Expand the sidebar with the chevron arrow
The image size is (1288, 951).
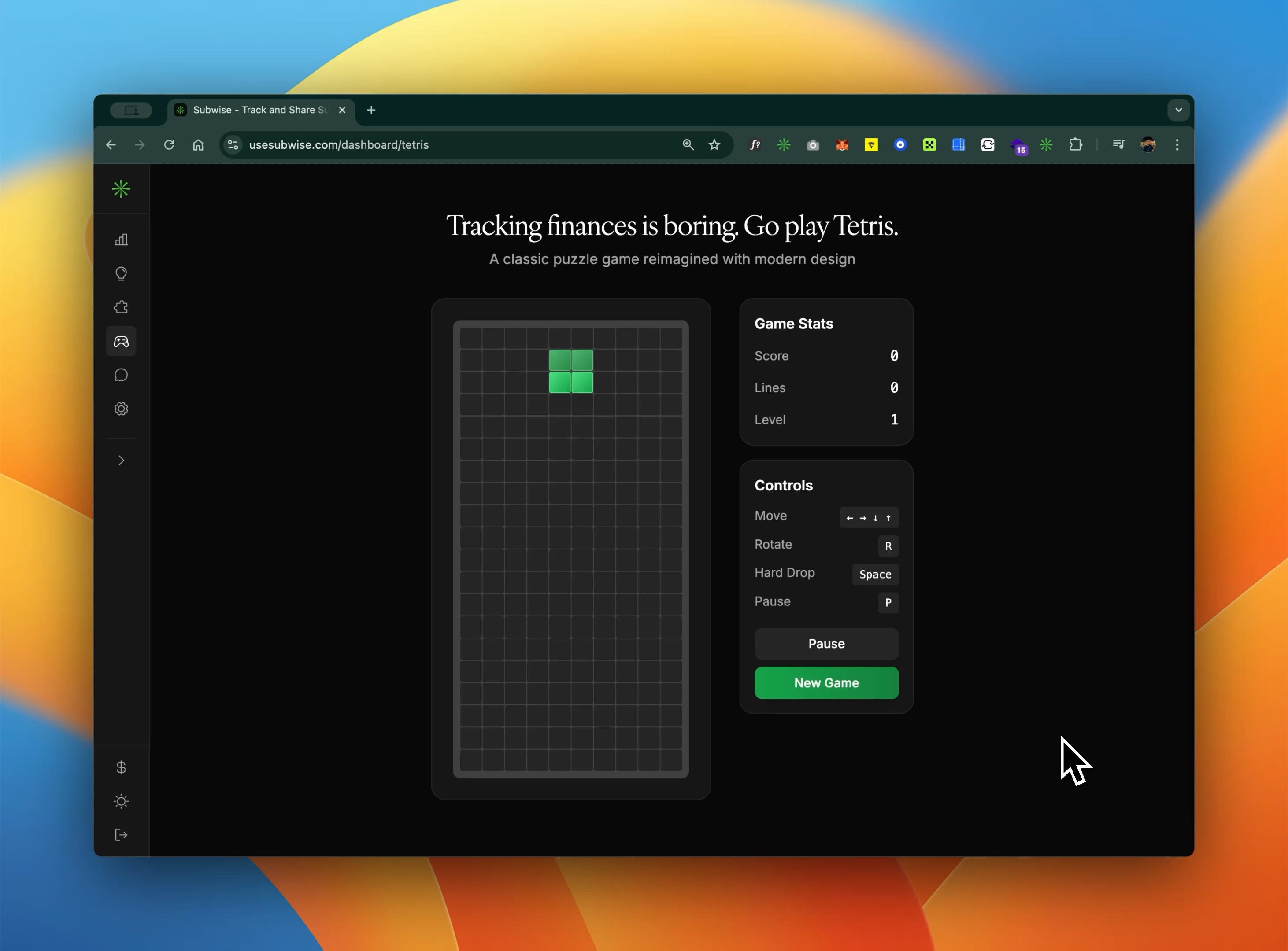pos(121,461)
